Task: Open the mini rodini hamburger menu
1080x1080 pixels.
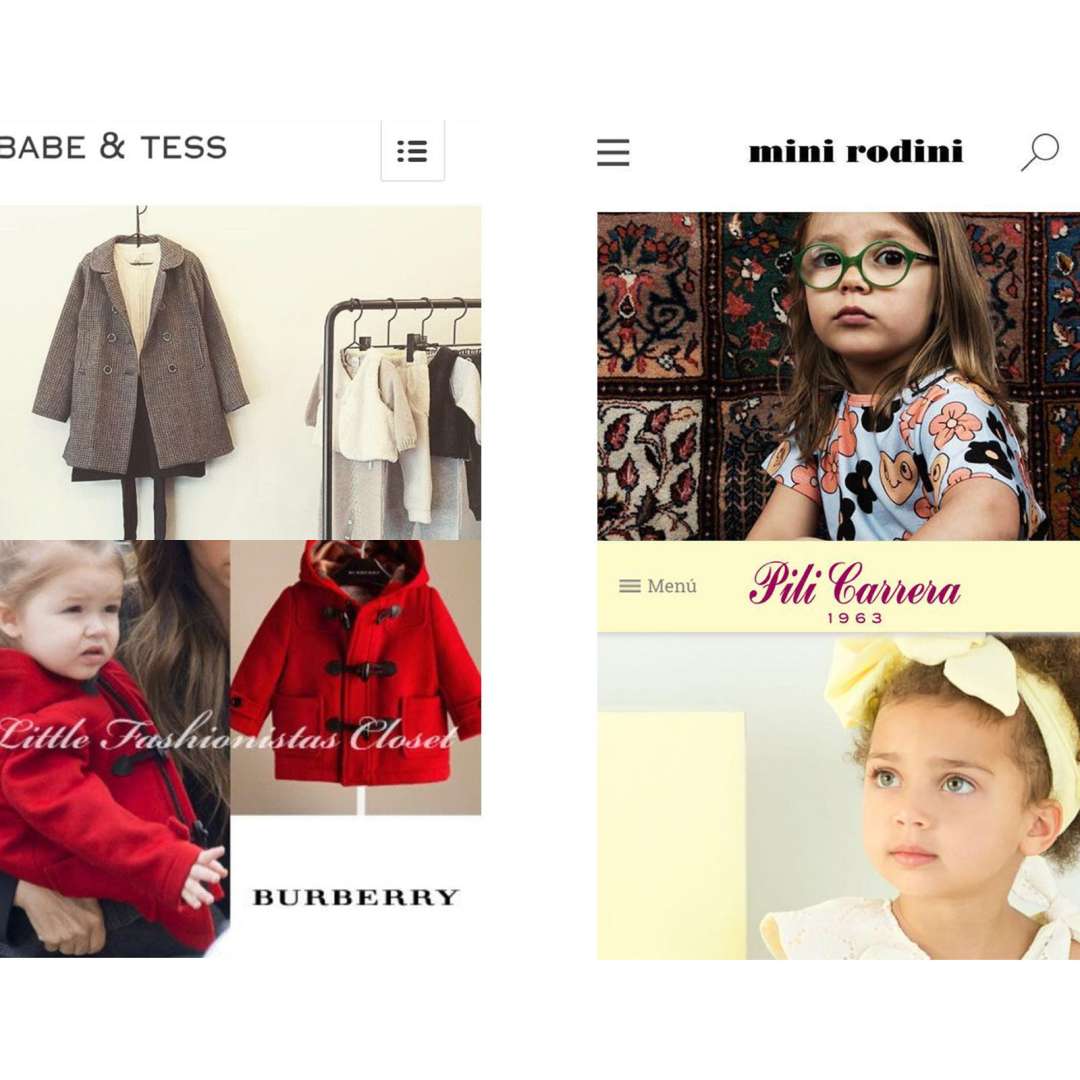Action: (613, 152)
